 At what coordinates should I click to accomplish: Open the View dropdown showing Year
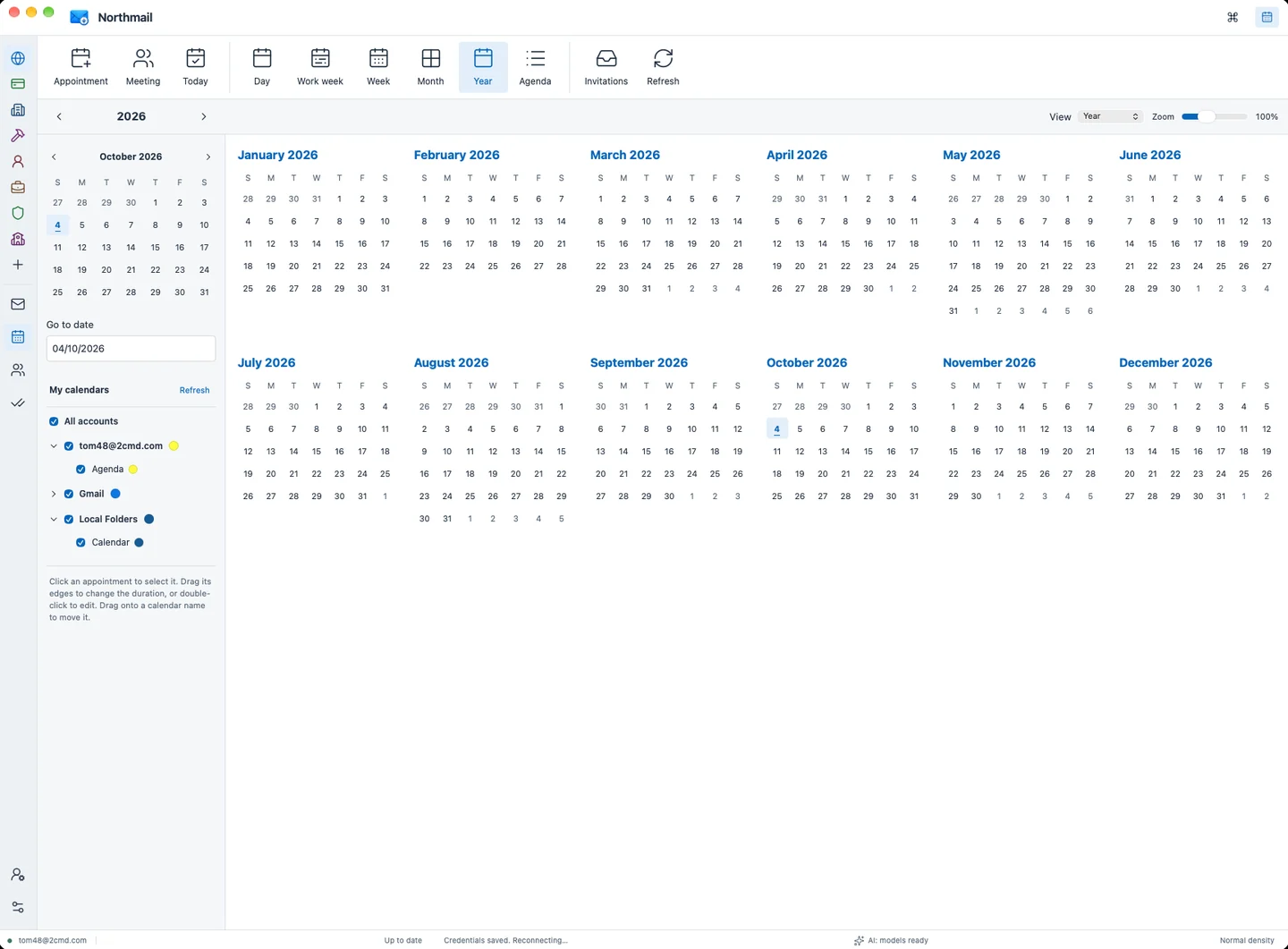click(x=1110, y=116)
